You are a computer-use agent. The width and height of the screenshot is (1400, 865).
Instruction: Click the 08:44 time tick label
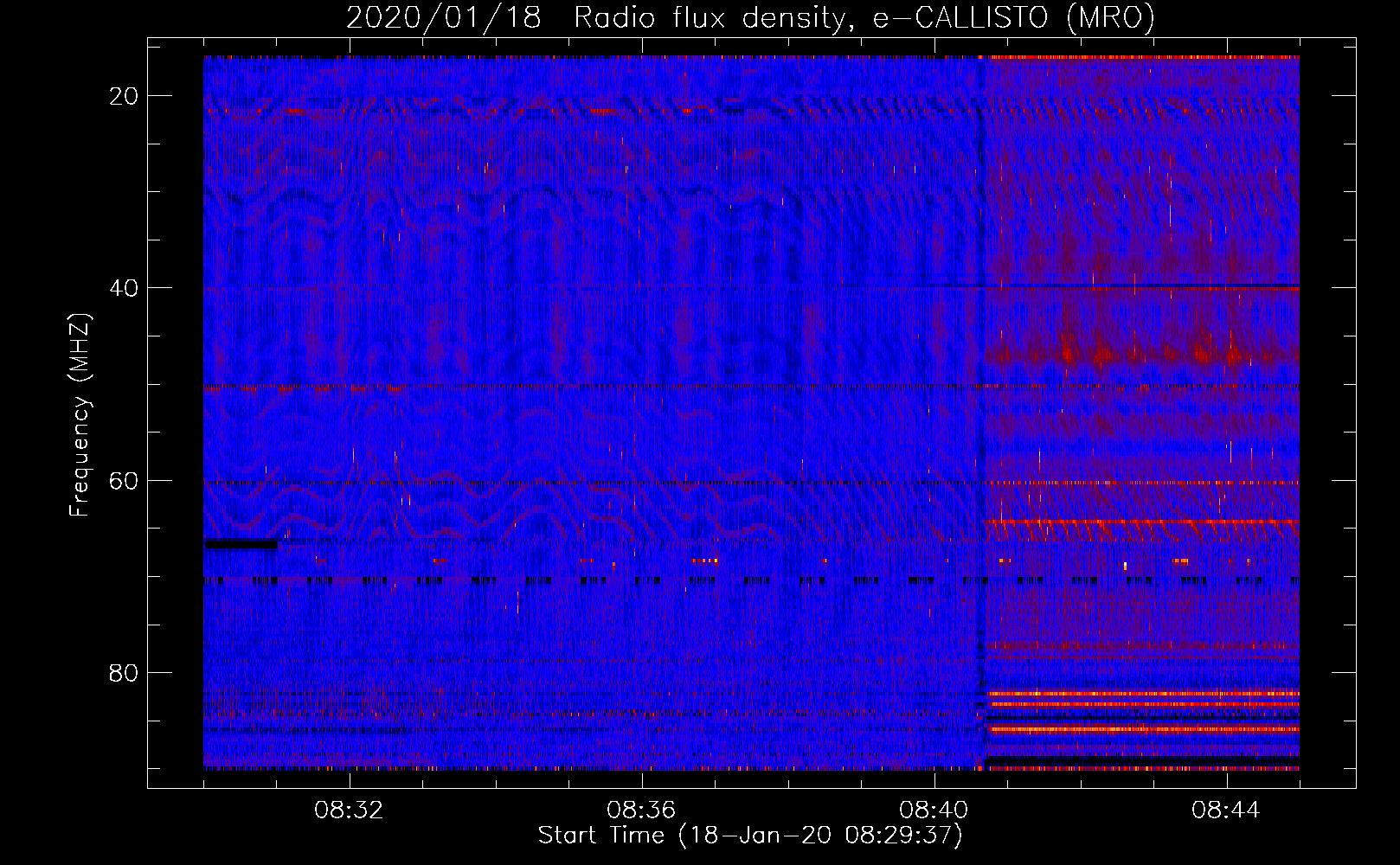click(x=1227, y=811)
